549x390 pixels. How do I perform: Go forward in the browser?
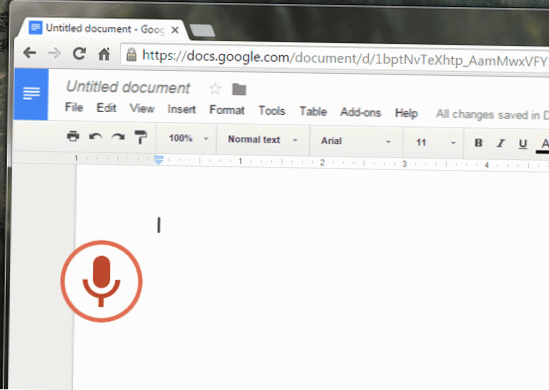[54, 53]
